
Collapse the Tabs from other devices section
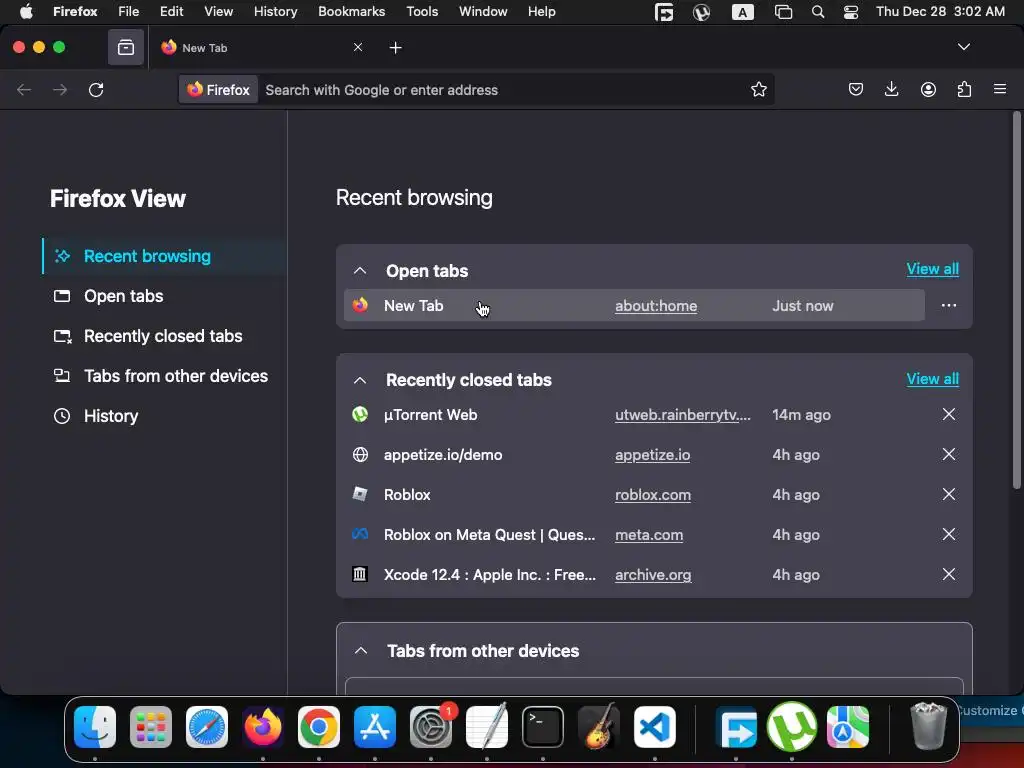coord(360,650)
